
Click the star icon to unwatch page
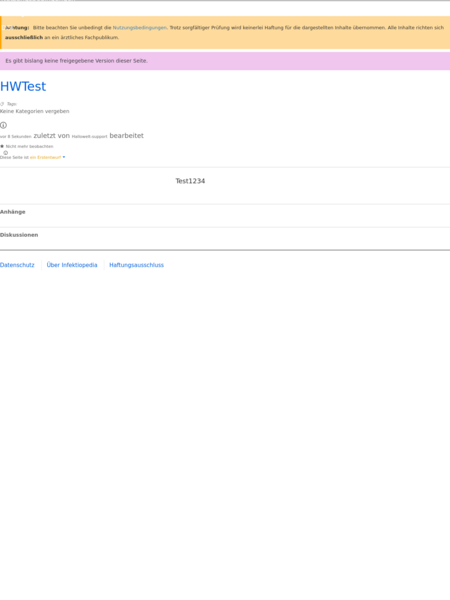(x=2, y=146)
